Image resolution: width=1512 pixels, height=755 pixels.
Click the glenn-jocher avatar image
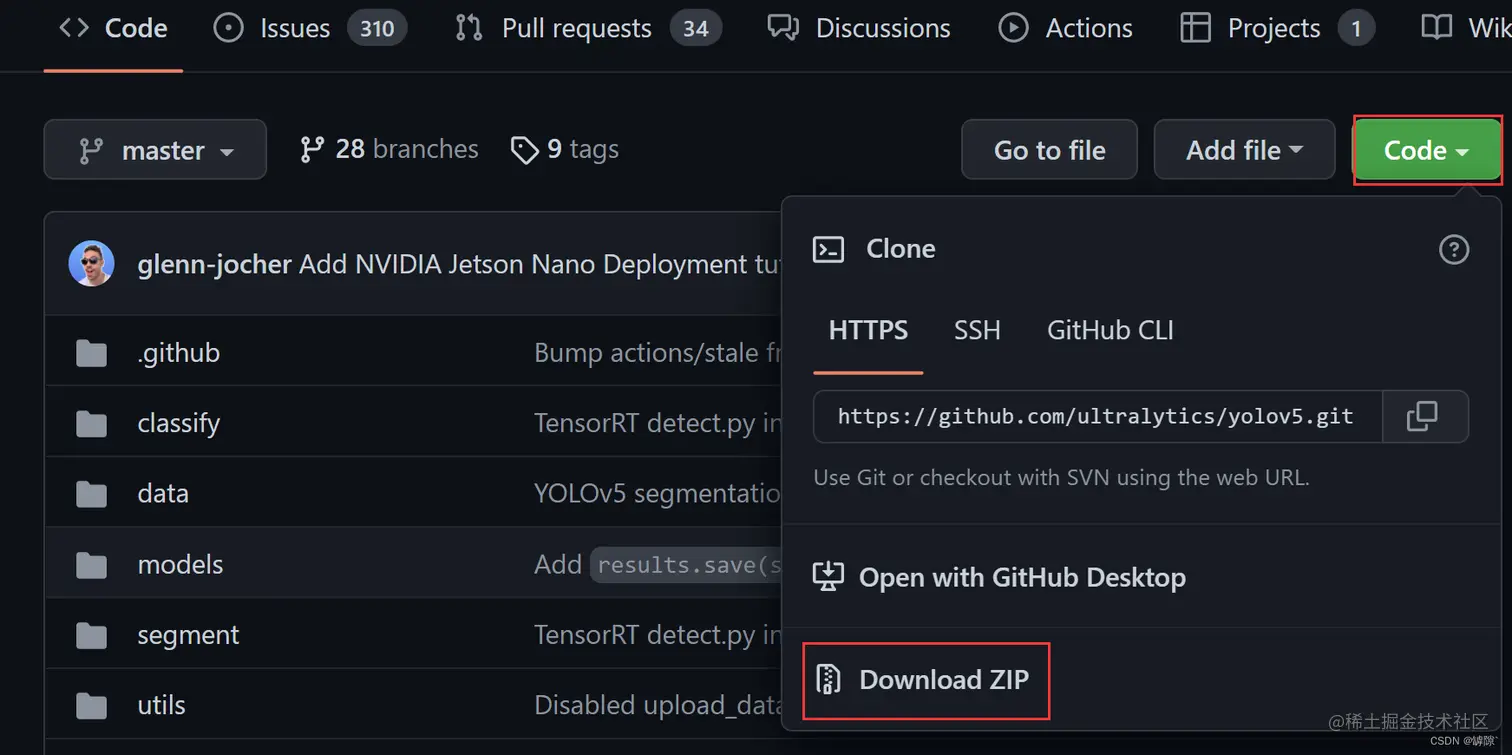tap(91, 264)
